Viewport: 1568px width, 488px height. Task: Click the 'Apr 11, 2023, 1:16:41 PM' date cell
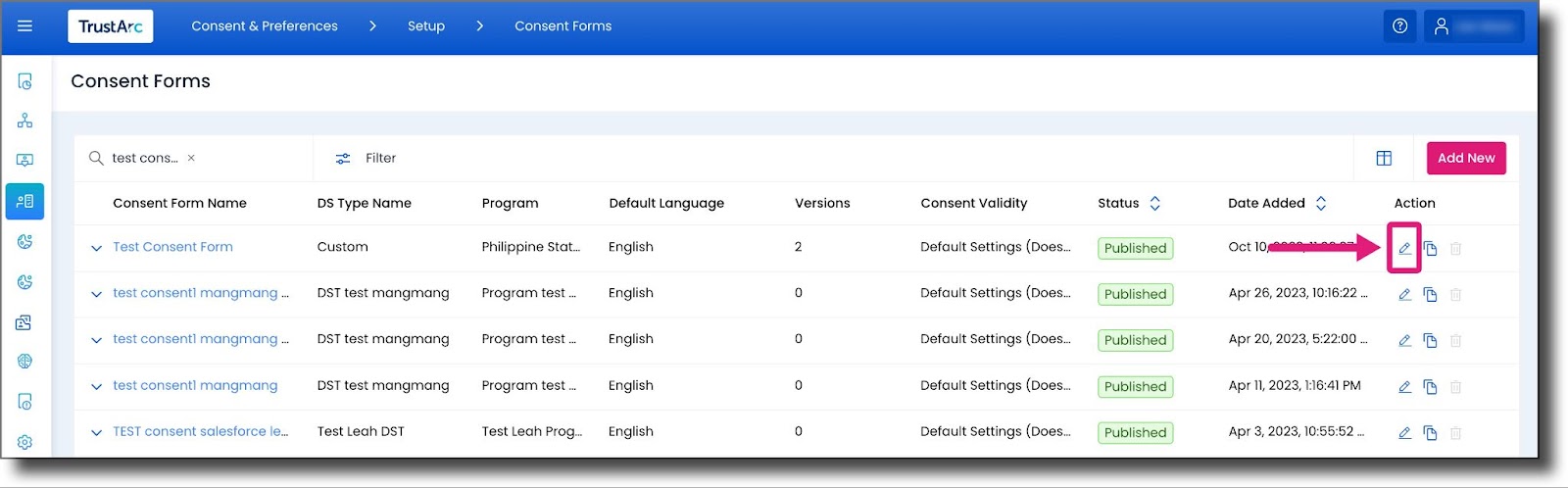point(1295,385)
